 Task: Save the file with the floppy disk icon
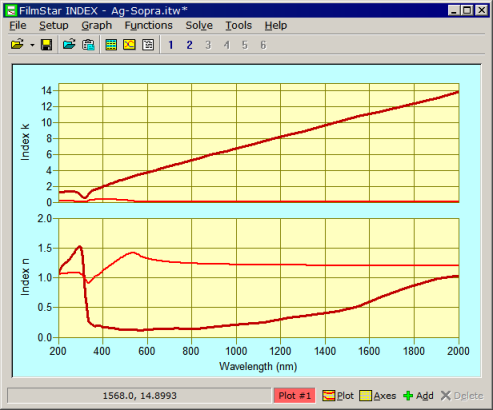[x=46, y=44]
